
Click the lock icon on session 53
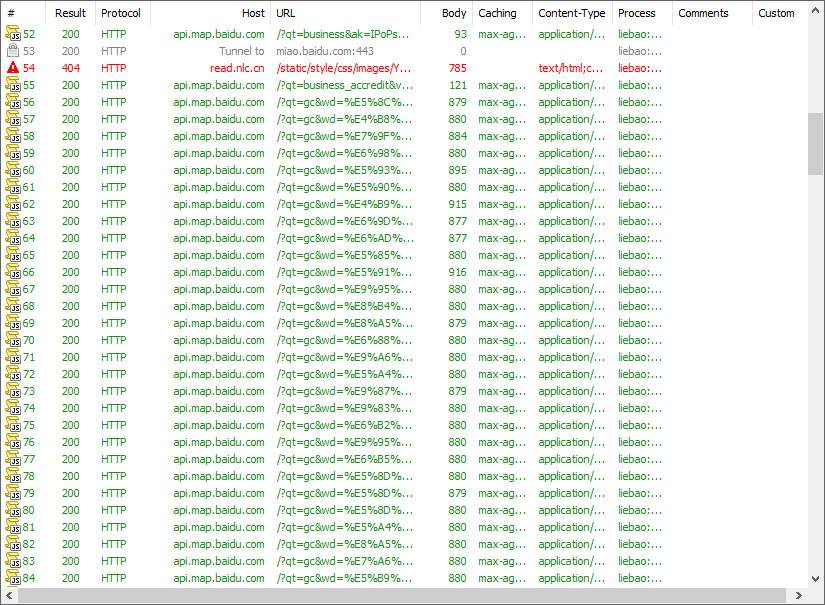pos(13,51)
